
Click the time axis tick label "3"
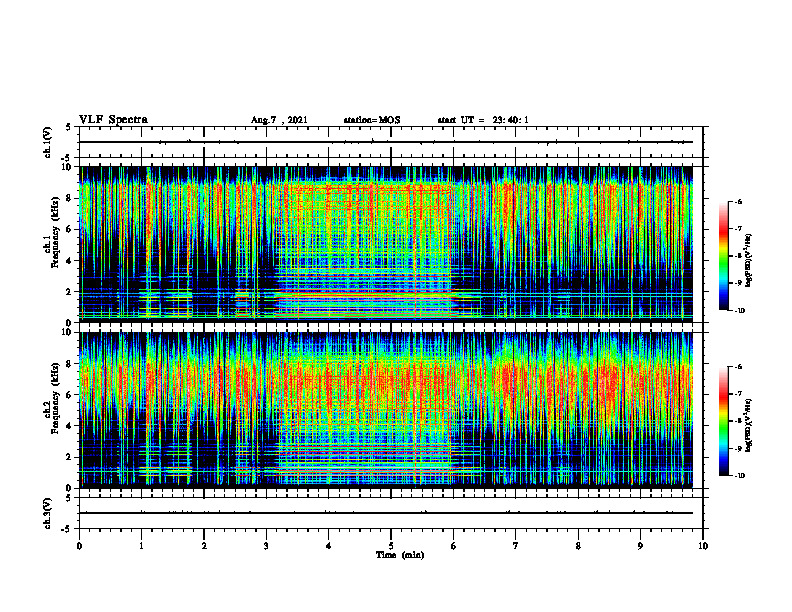(x=266, y=546)
